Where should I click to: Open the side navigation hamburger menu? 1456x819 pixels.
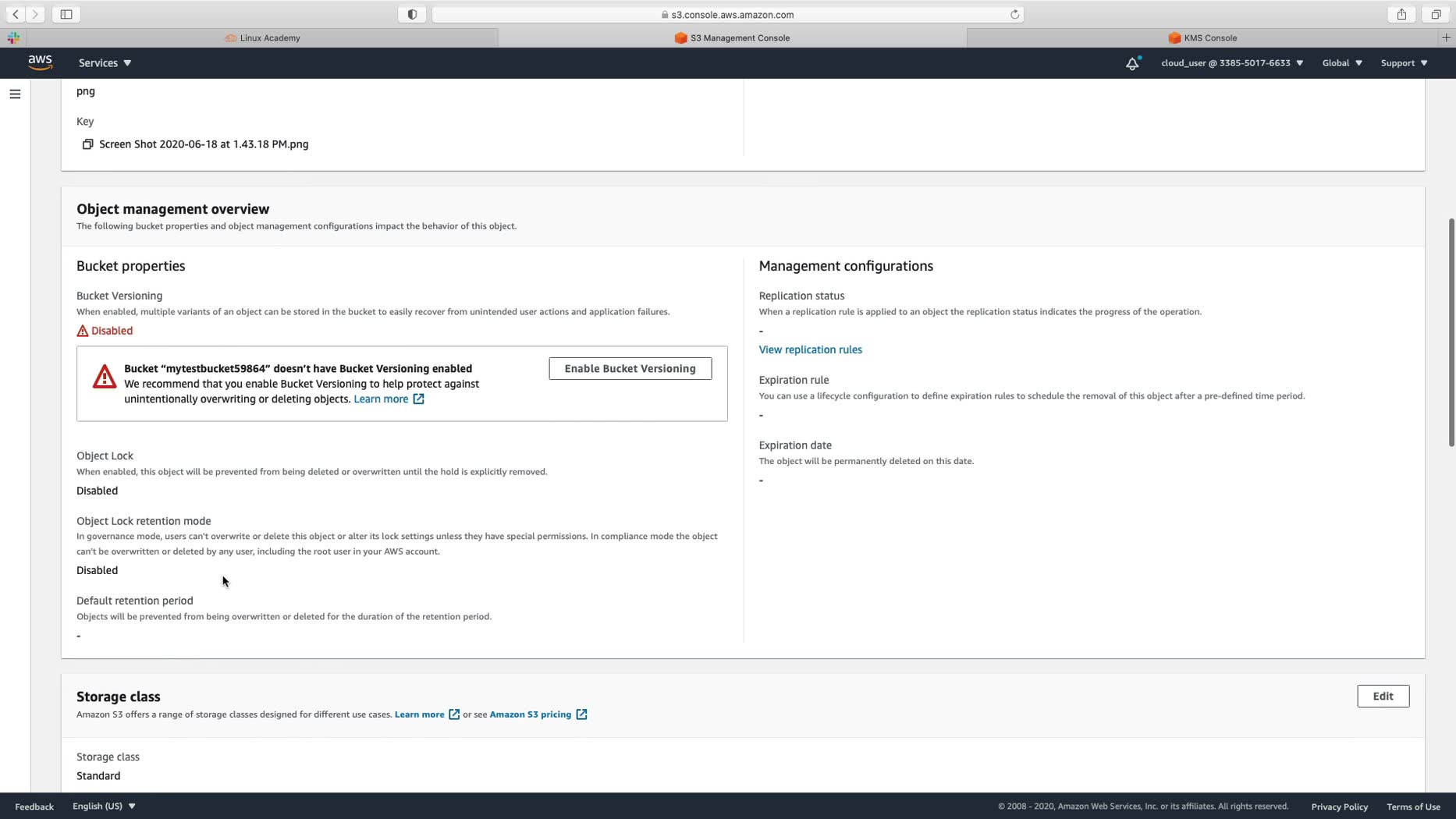pyautogui.click(x=15, y=94)
